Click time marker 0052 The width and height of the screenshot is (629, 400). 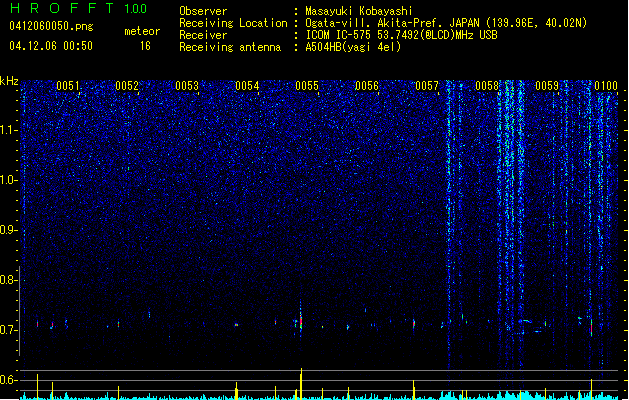coord(127,86)
